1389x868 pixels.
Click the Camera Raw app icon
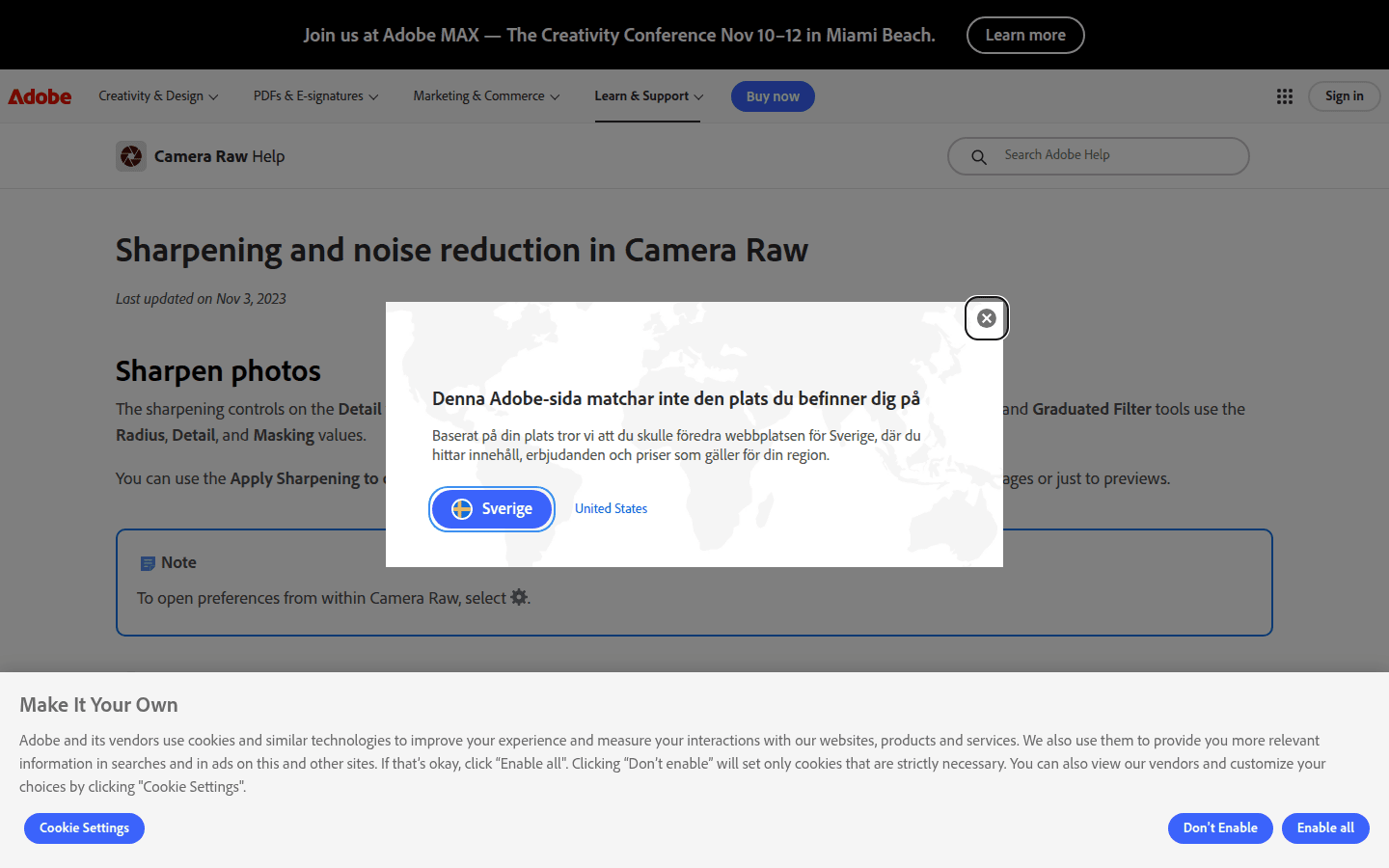point(131,156)
